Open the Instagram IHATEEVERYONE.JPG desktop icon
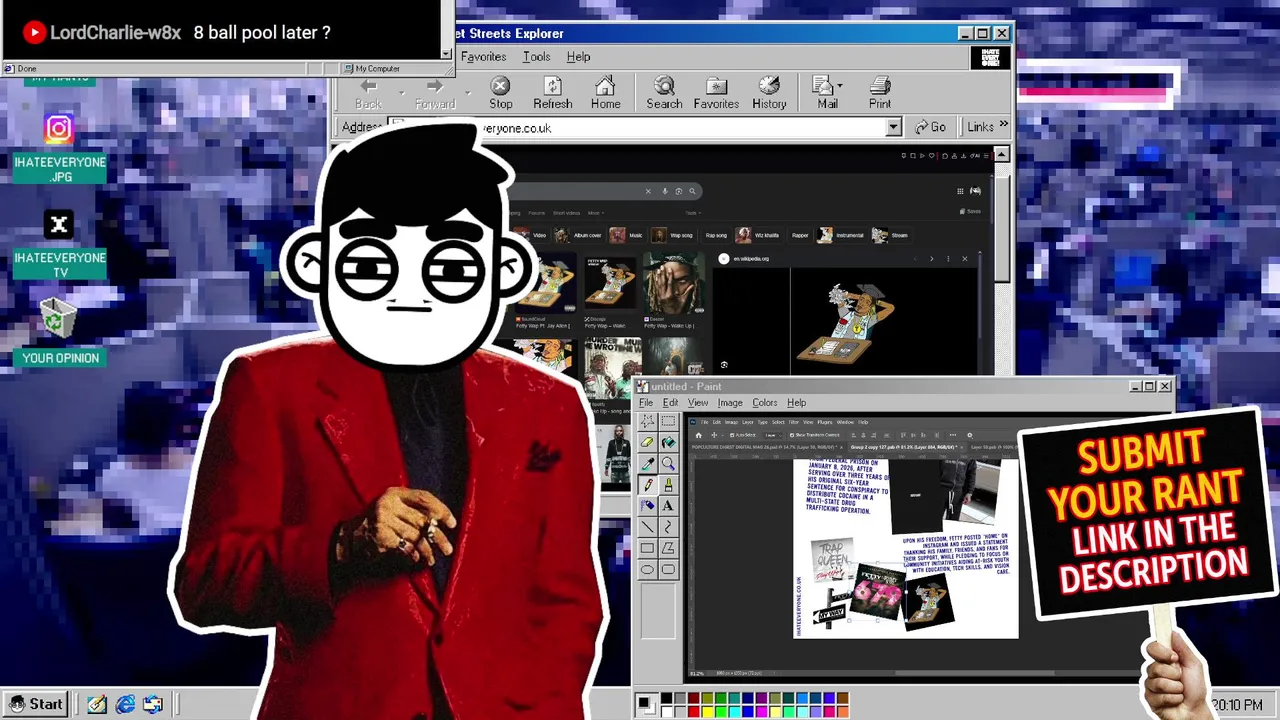Image resolution: width=1280 pixels, height=720 pixels. [59, 148]
